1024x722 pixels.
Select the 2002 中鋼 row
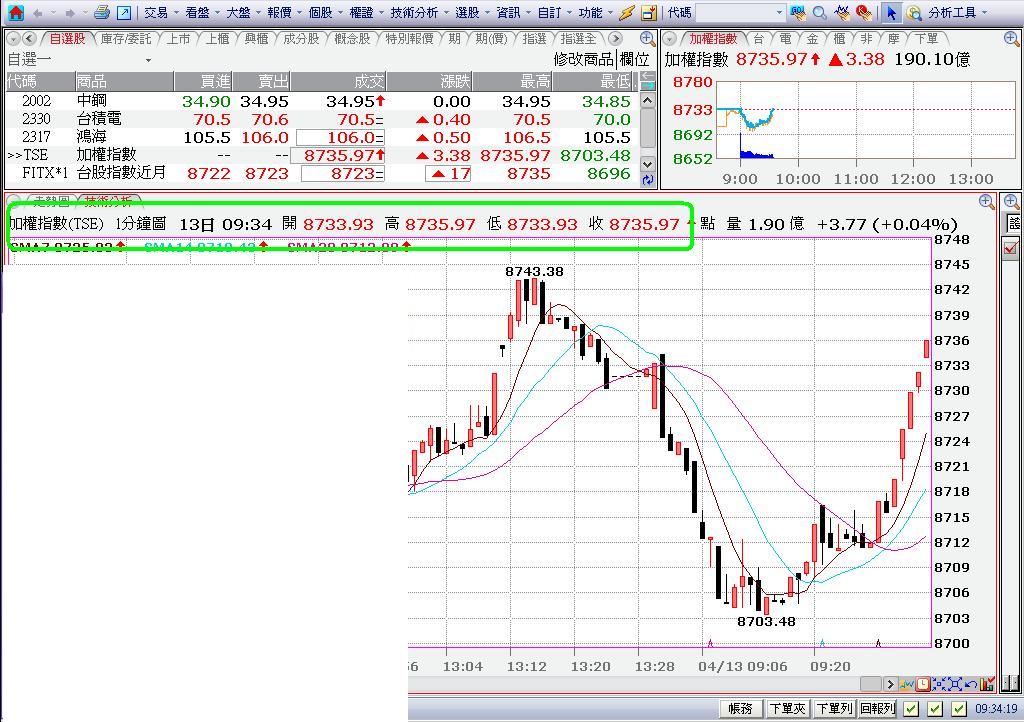(321, 101)
